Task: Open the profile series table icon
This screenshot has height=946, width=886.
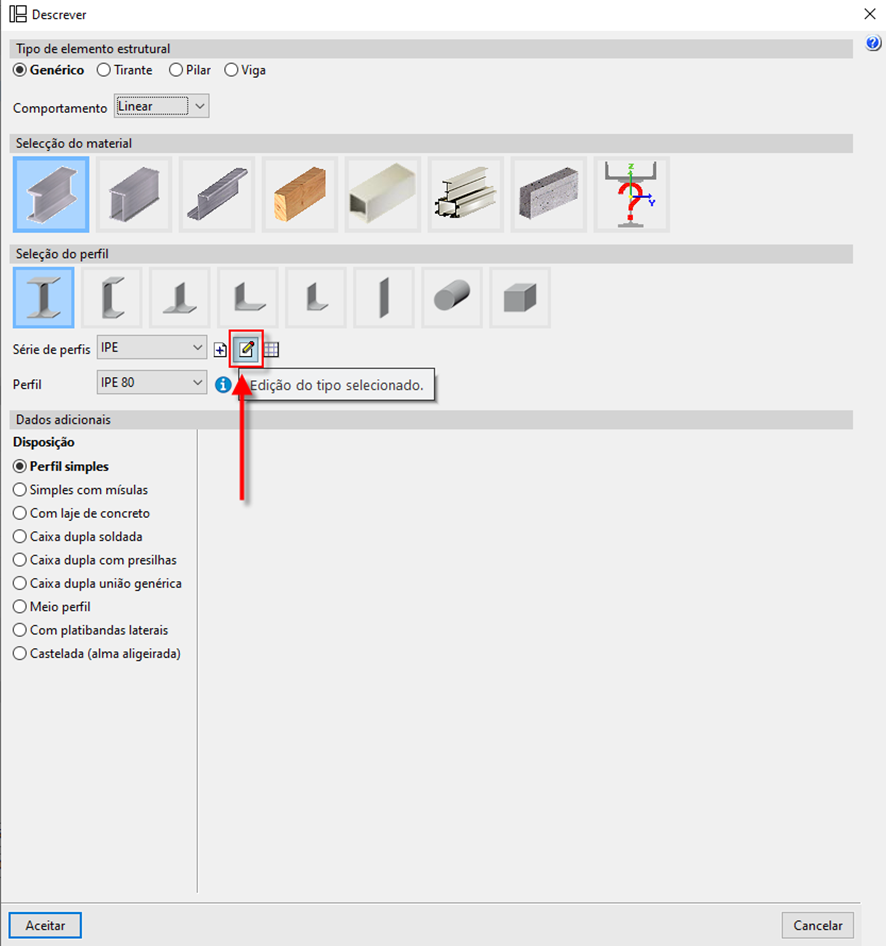Action: click(271, 349)
